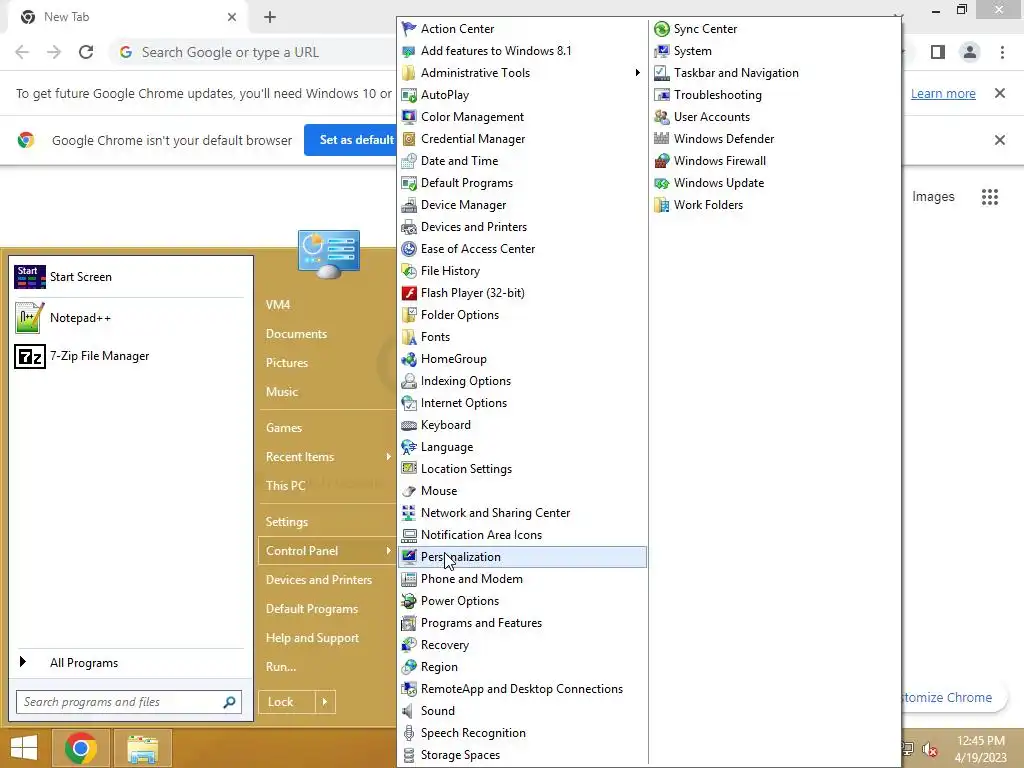The image size is (1024, 768).
Task: Click the Mouse icon
Action: [x=409, y=491]
